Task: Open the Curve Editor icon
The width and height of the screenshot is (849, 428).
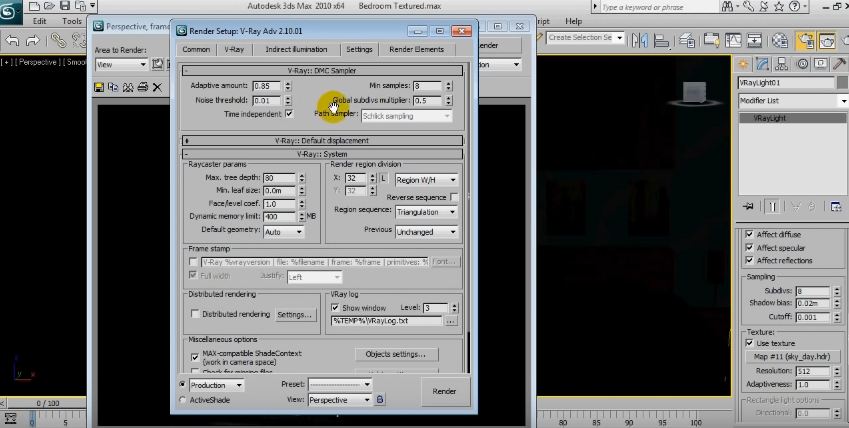Action: pyautogui.click(x=734, y=40)
